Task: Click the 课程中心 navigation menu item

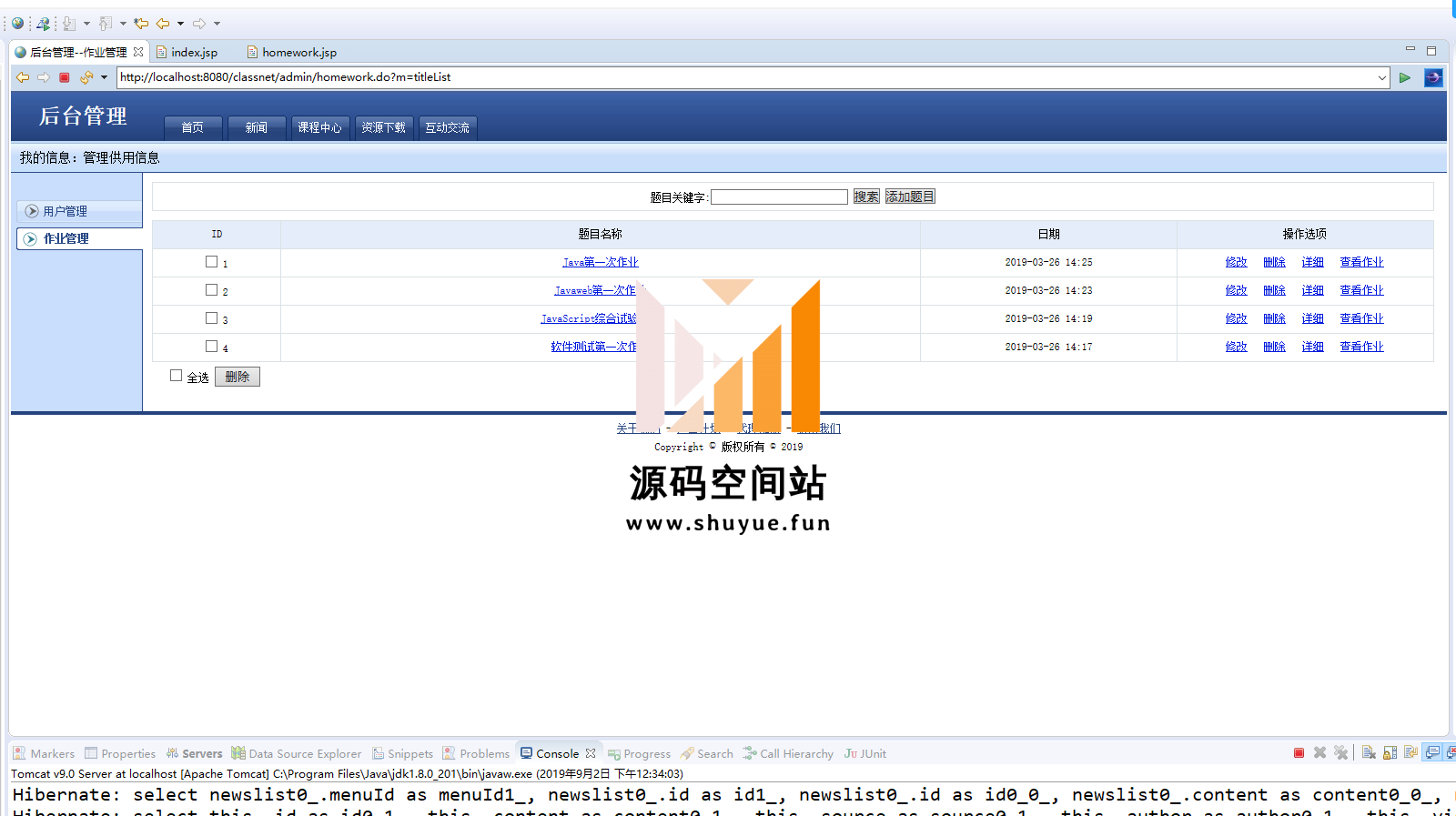Action: [x=319, y=127]
